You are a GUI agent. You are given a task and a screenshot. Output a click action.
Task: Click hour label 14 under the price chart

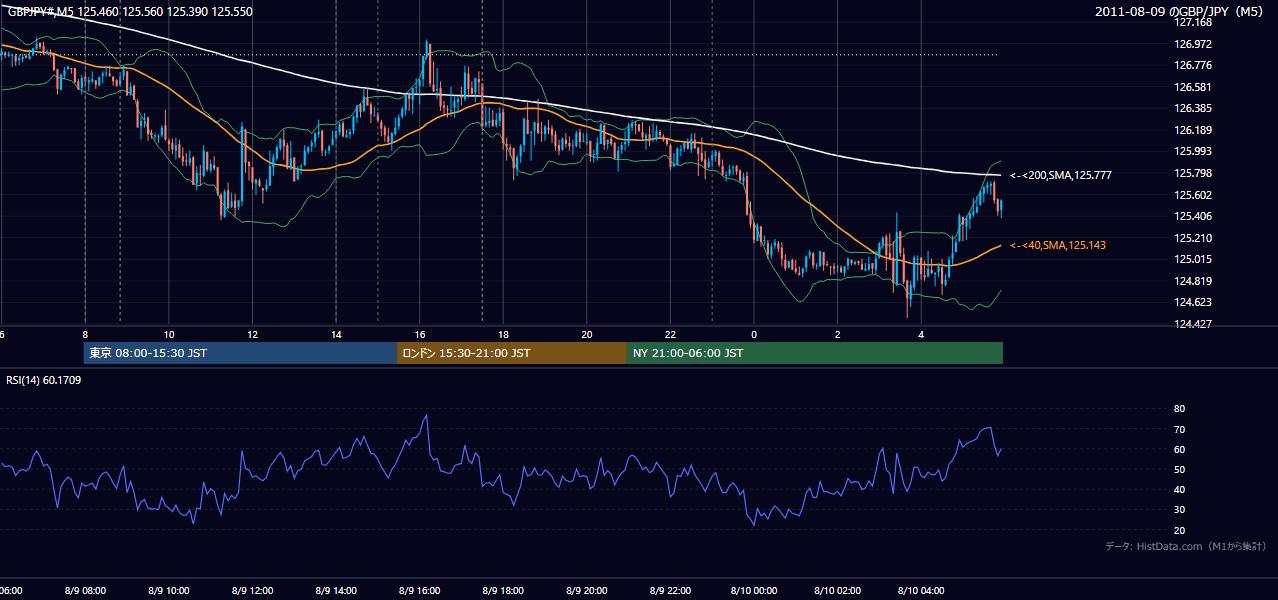pos(336,334)
